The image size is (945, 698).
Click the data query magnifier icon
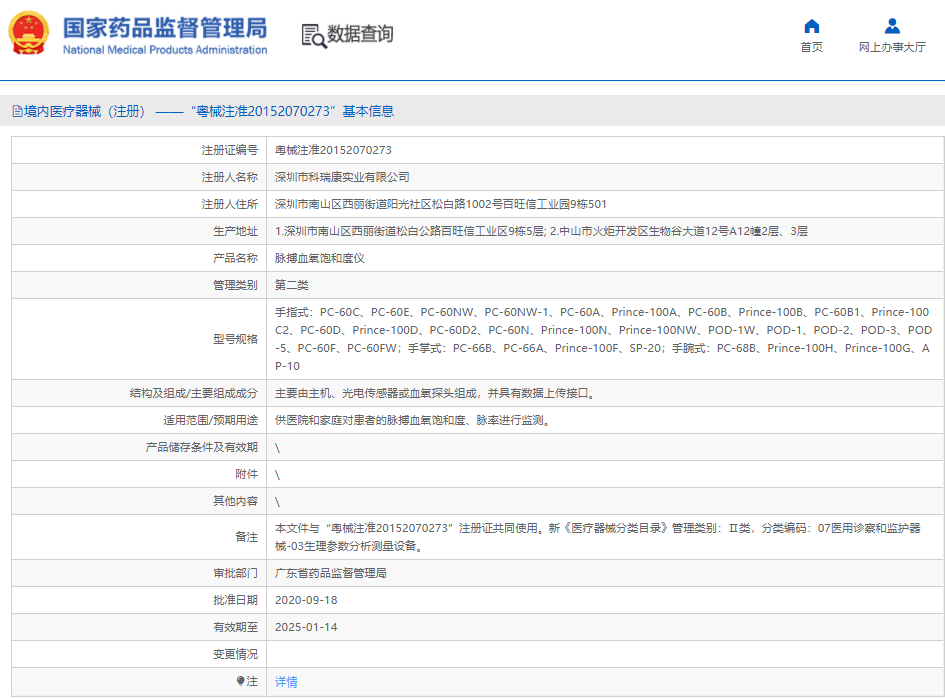(313, 35)
